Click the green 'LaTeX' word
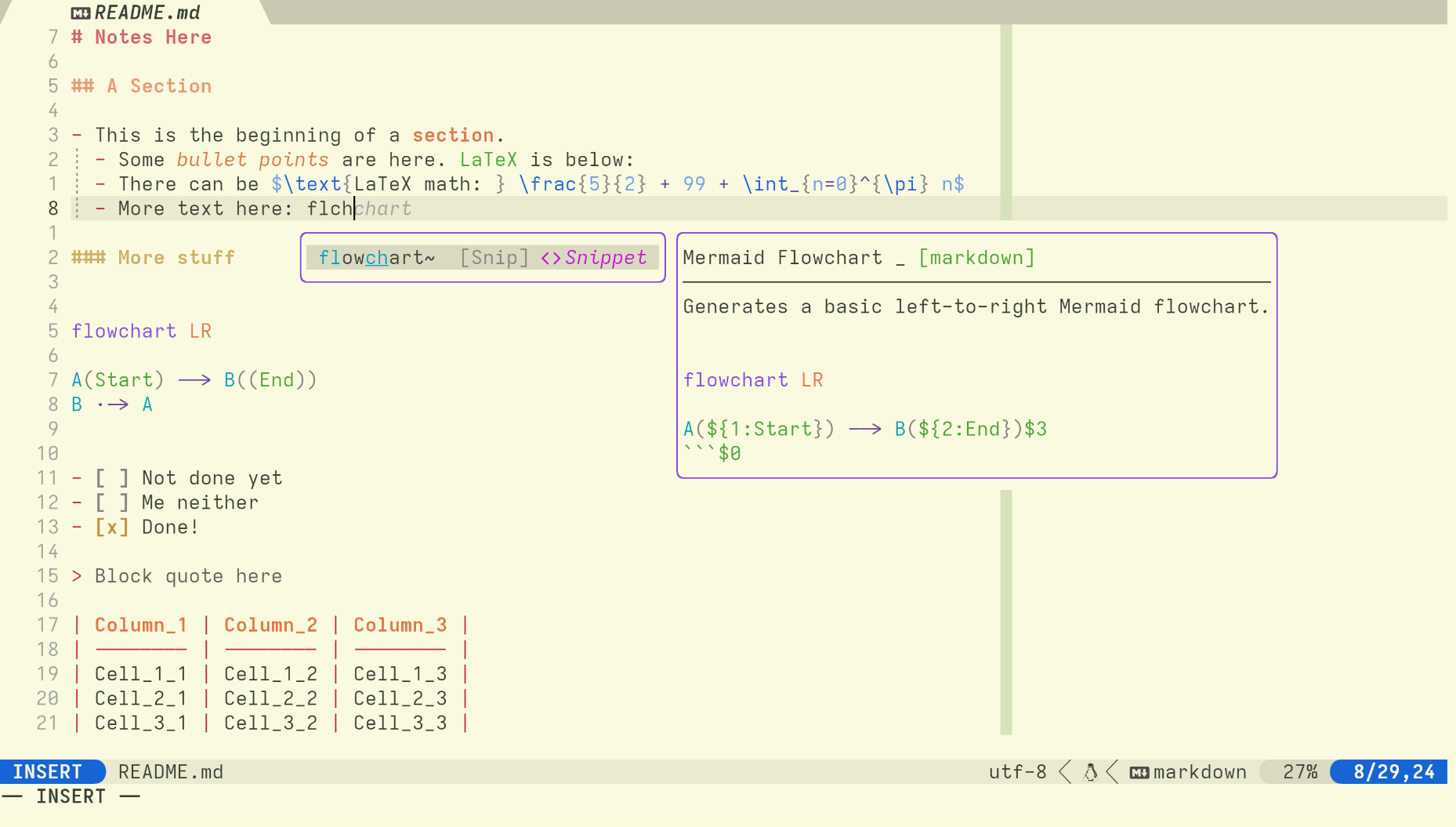Image resolution: width=1456 pixels, height=827 pixels. 488,160
